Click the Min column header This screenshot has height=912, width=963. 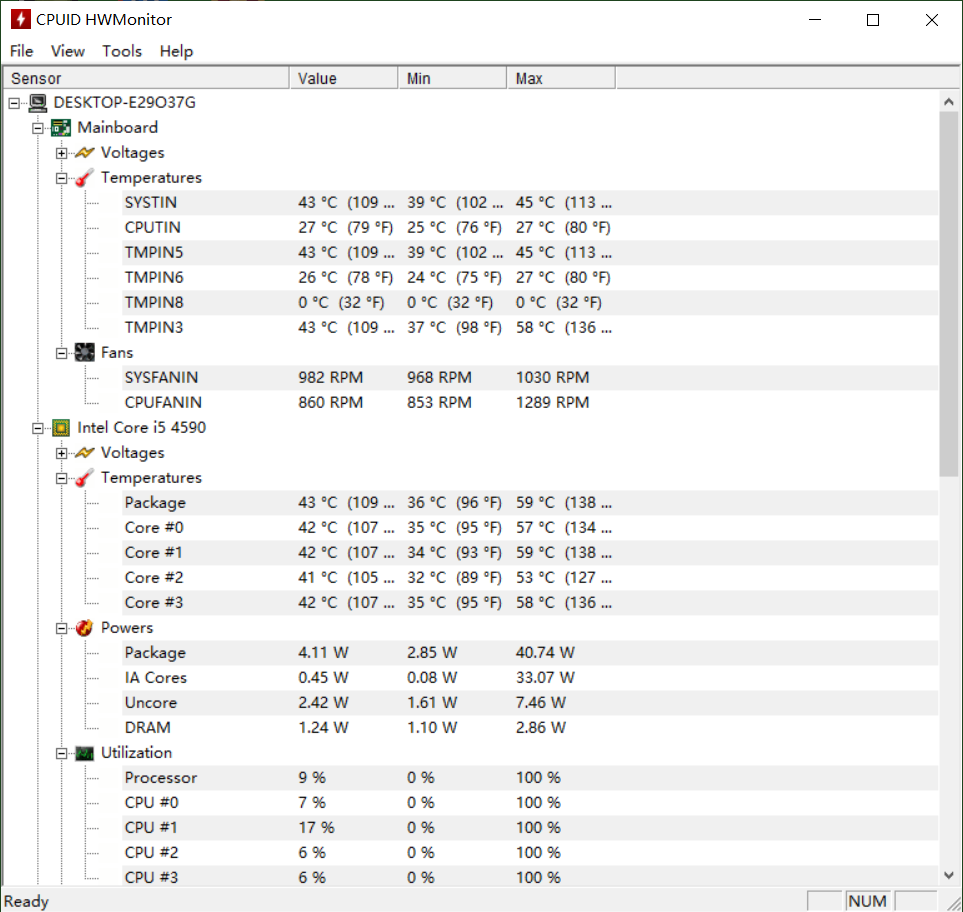point(453,79)
